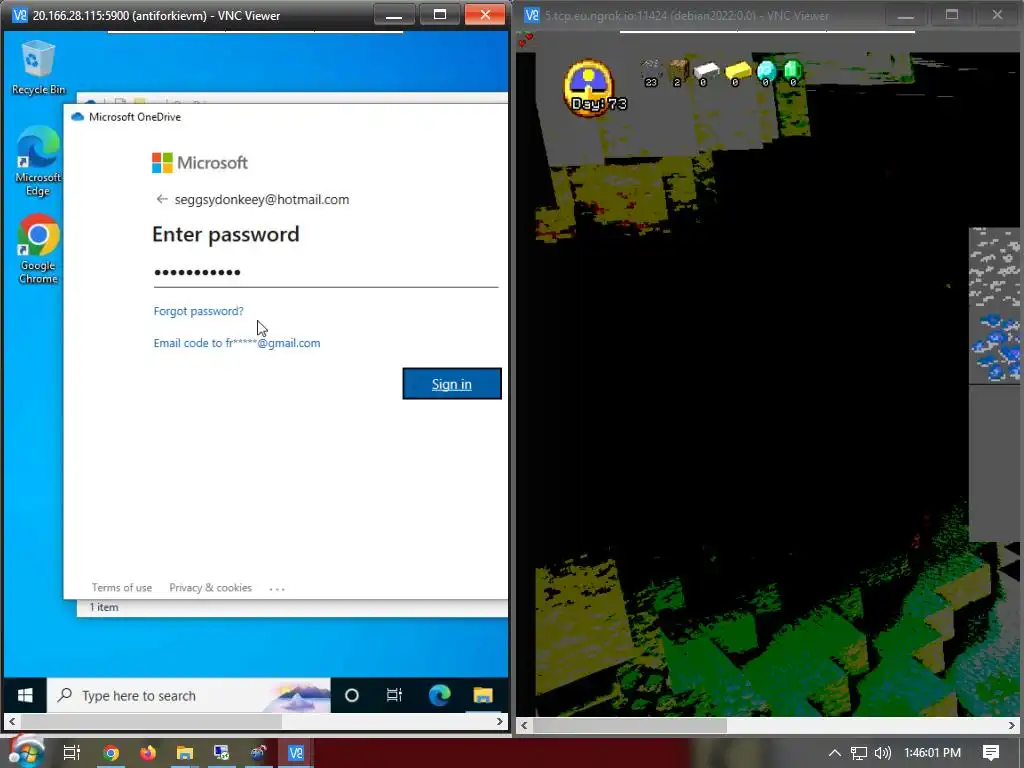This screenshot has height=768, width=1024.
Task: Click the Sign in button
Action: point(452,384)
